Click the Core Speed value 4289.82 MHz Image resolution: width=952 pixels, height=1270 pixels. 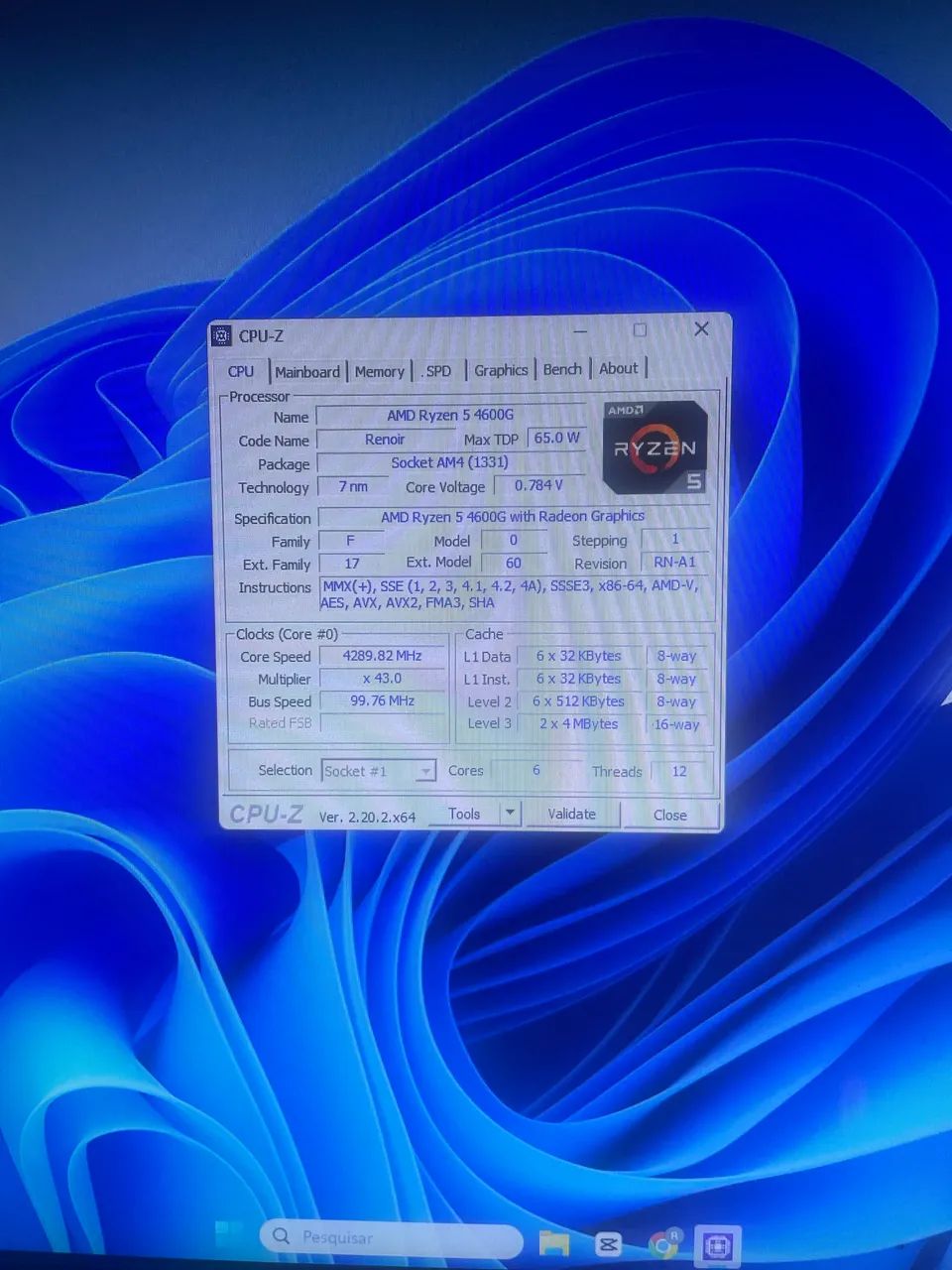(383, 656)
